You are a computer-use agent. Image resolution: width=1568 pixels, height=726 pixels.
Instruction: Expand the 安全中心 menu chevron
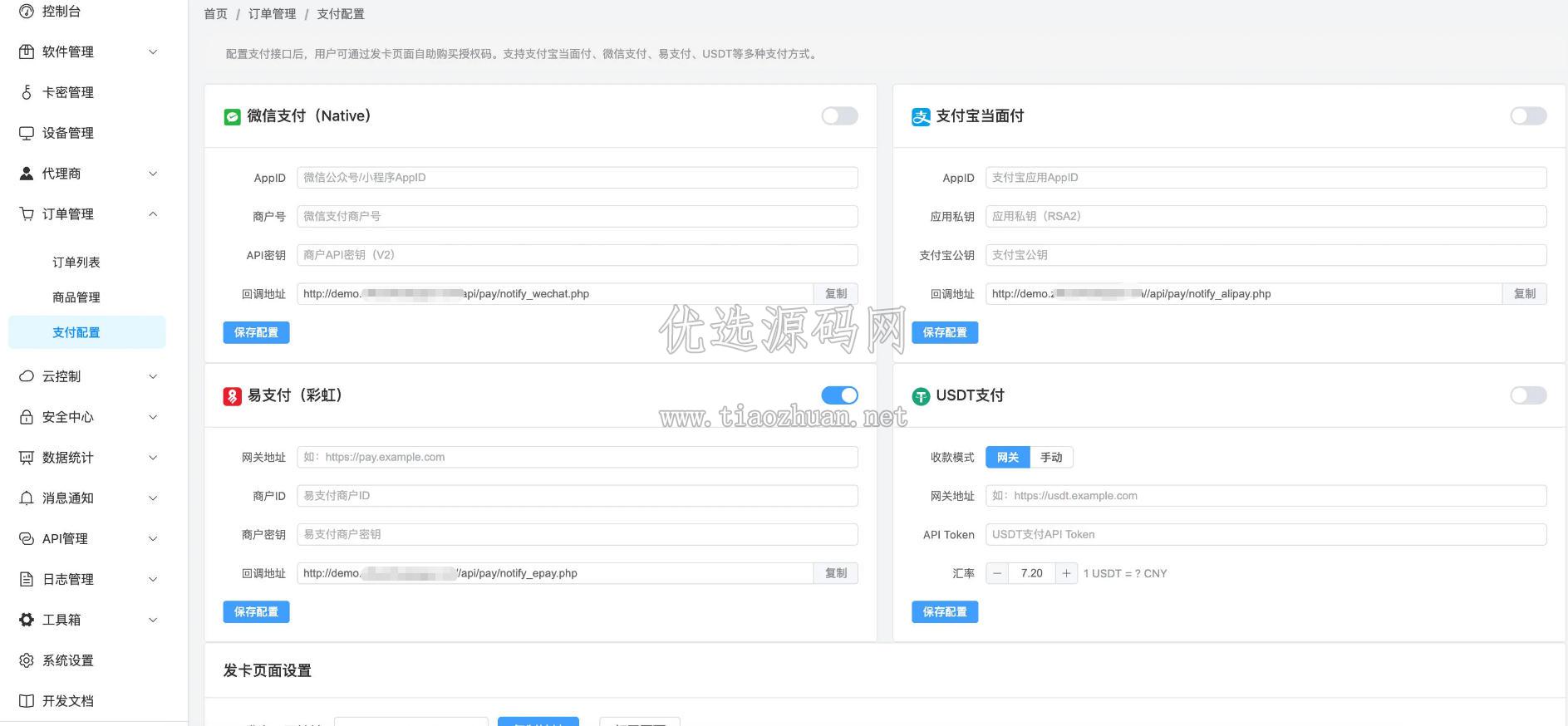click(153, 417)
